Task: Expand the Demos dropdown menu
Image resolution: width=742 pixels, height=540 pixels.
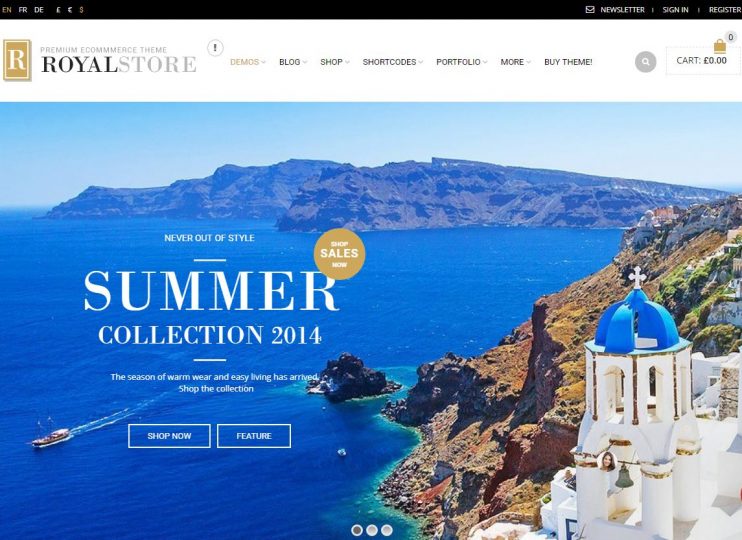Action: tap(248, 62)
